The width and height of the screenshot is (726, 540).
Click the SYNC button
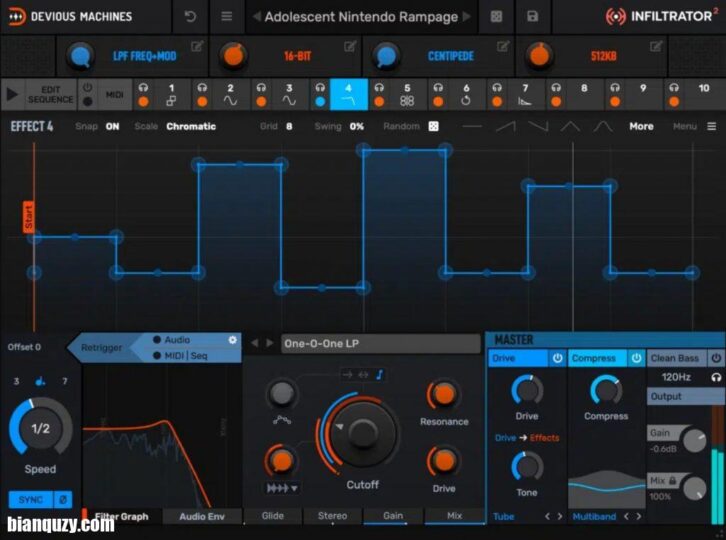pos(31,499)
